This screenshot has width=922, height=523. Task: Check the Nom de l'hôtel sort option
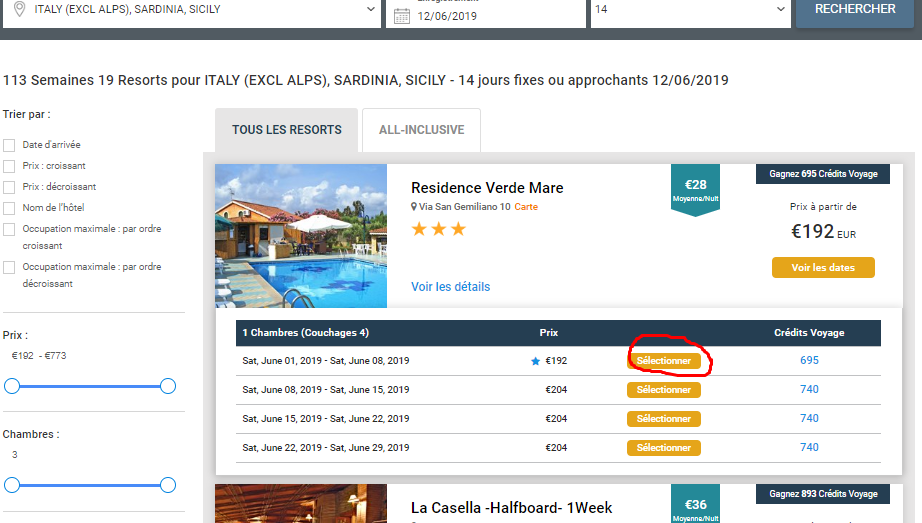click(9, 208)
